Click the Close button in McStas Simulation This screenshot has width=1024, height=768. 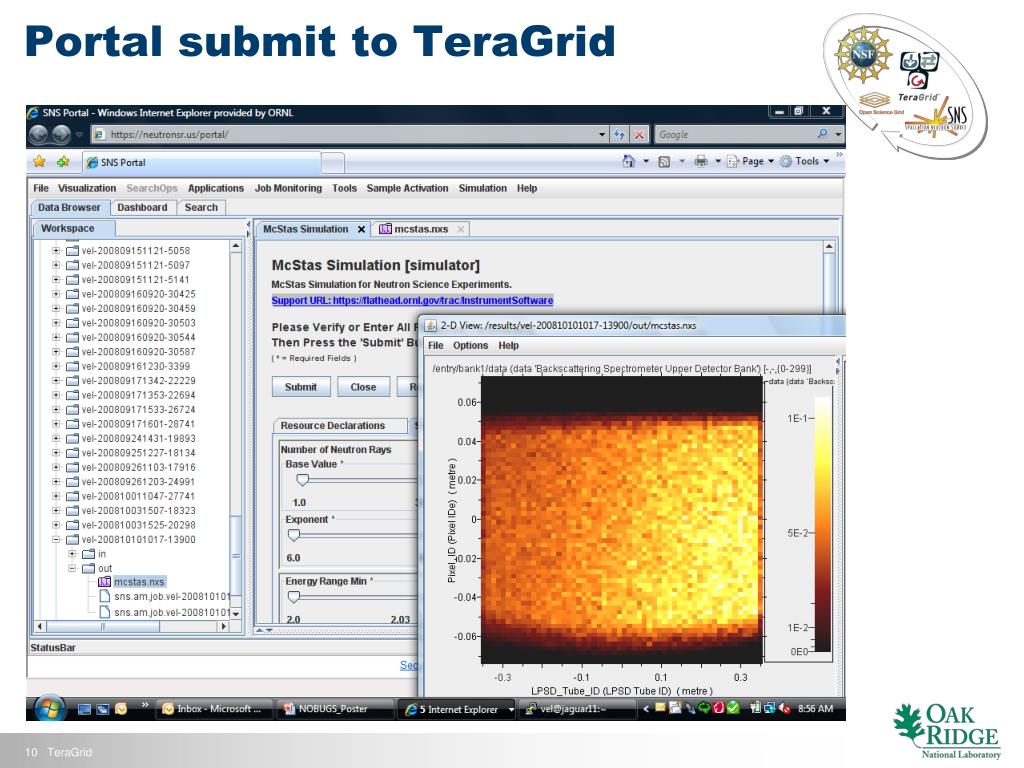point(363,387)
